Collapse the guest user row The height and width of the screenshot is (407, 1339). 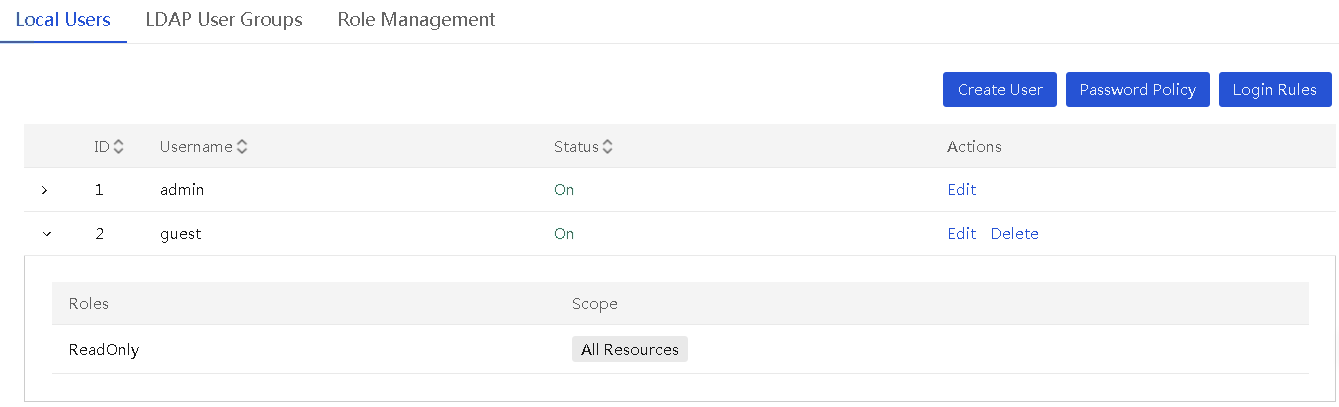(44, 234)
